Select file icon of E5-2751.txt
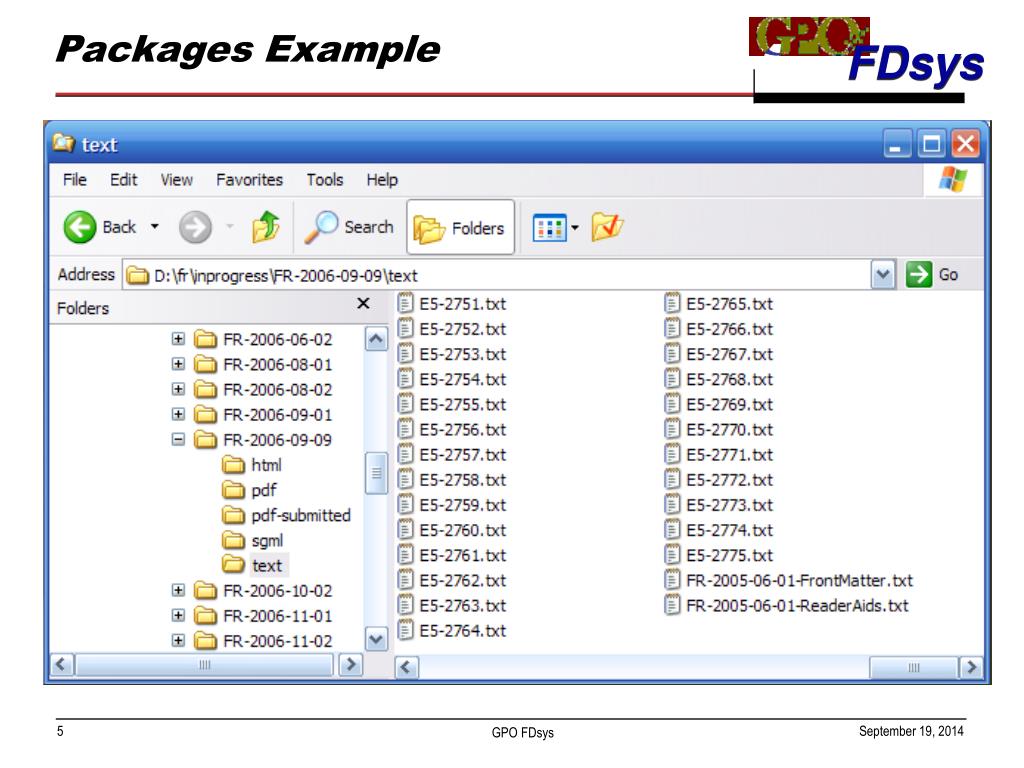The width and height of the screenshot is (1024, 768). tap(406, 303)
